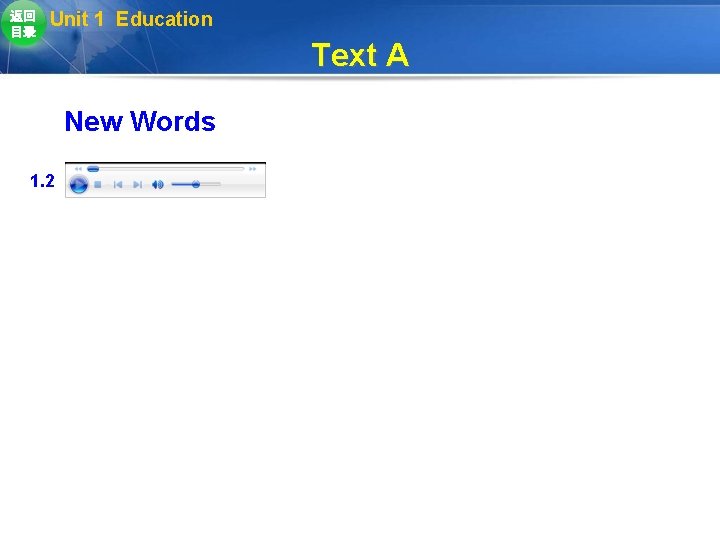The width and height of the screenshot is (720, 540).
Task: Click the Unit 1 Education header text
Action: [x=131, y=19]
